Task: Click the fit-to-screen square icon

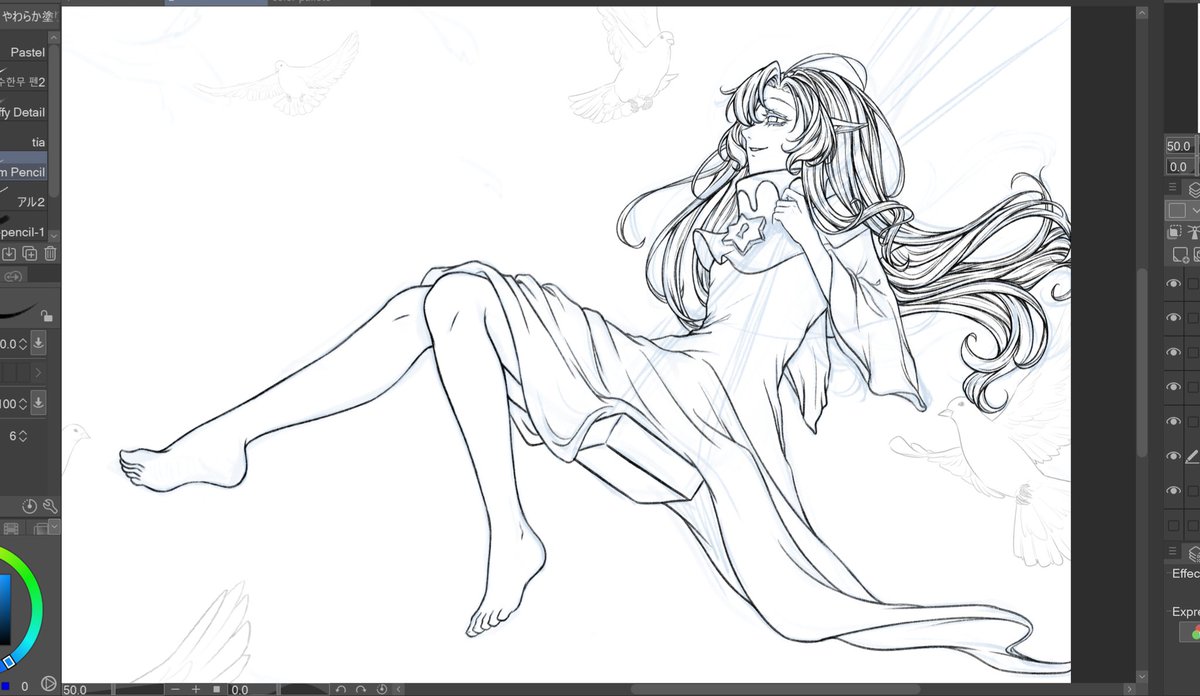Action: 216,689
